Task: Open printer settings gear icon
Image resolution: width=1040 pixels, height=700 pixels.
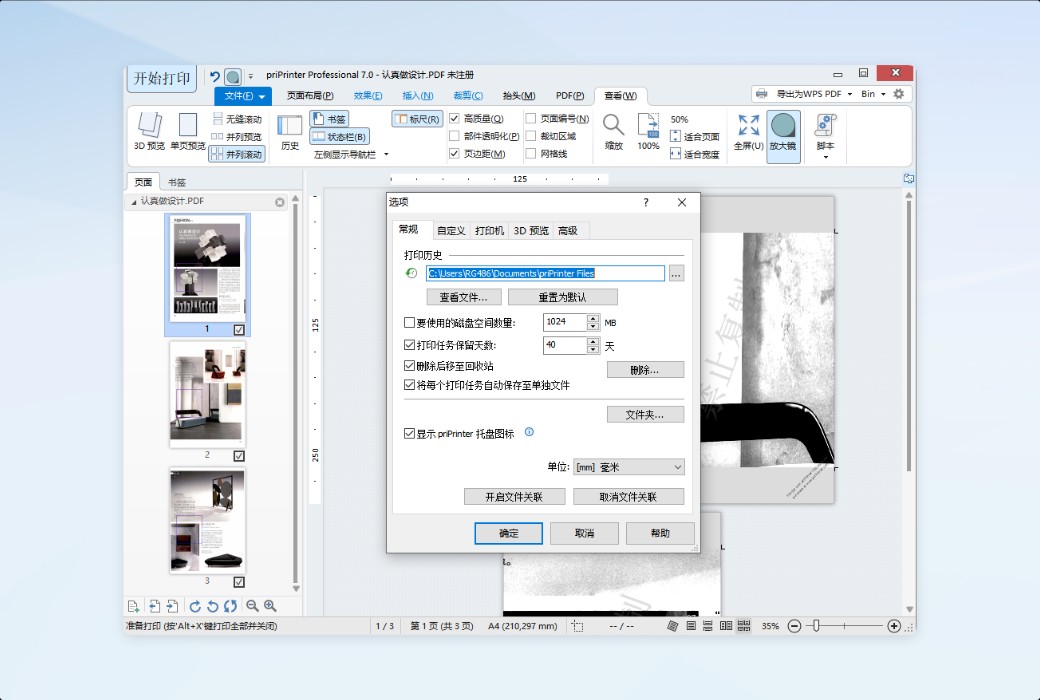Action: [x=899, y=94]
